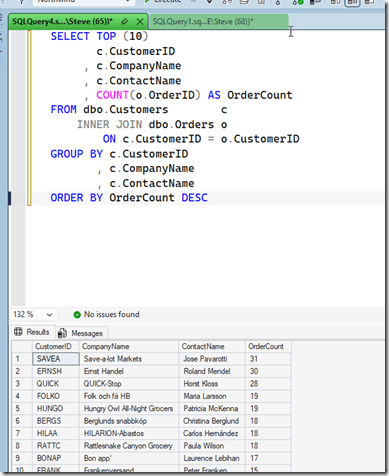Select the ContactName column header

[212, 346]
